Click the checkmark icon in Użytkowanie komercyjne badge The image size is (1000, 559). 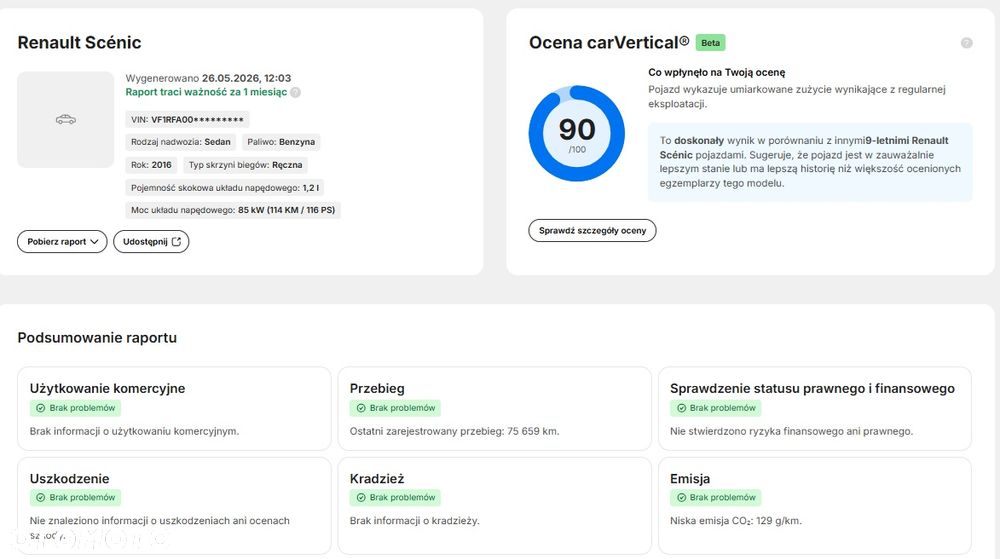click(41, 408)
